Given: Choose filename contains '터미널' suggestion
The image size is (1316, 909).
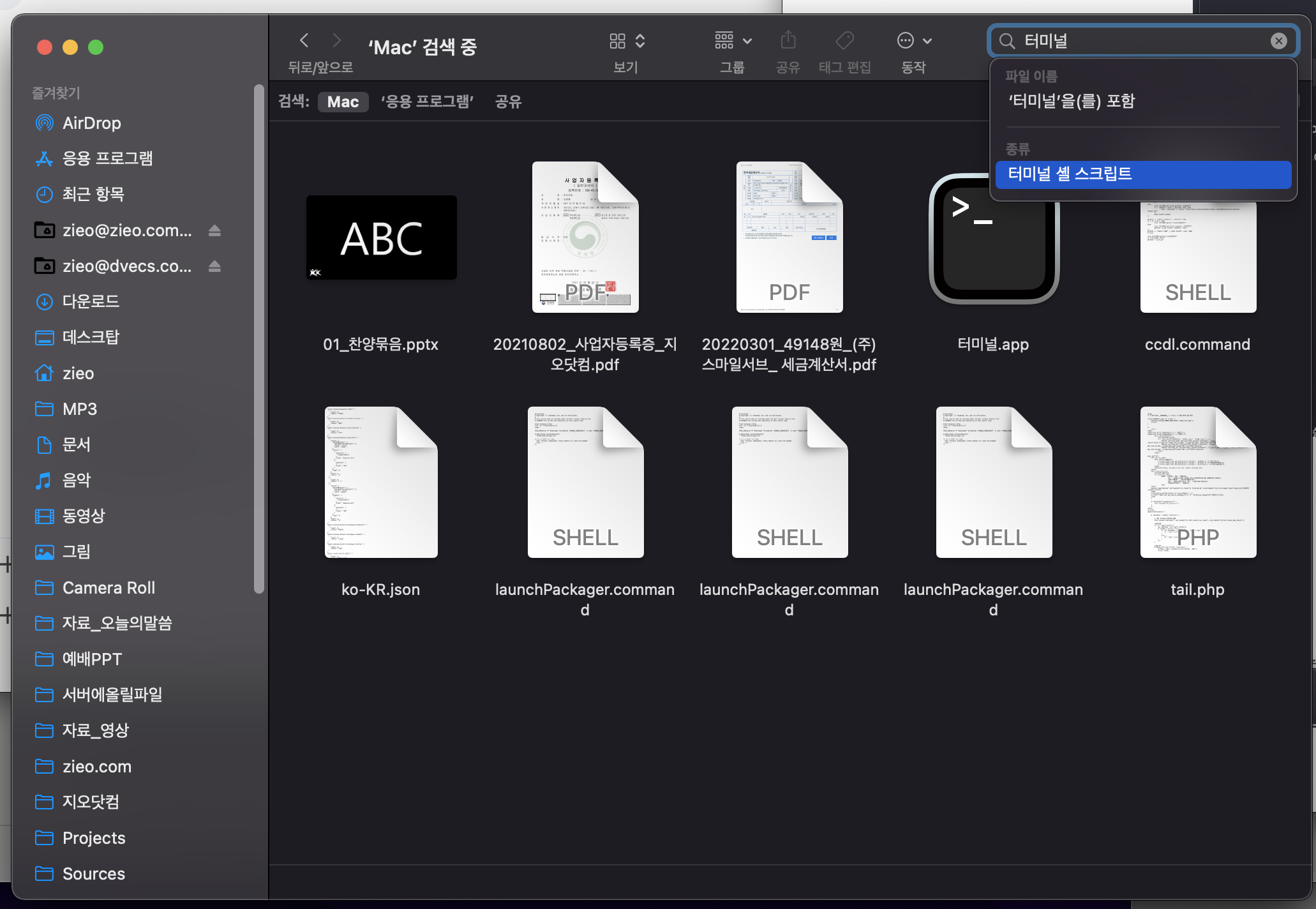Looking at the screenshot, I should 1072,101.
